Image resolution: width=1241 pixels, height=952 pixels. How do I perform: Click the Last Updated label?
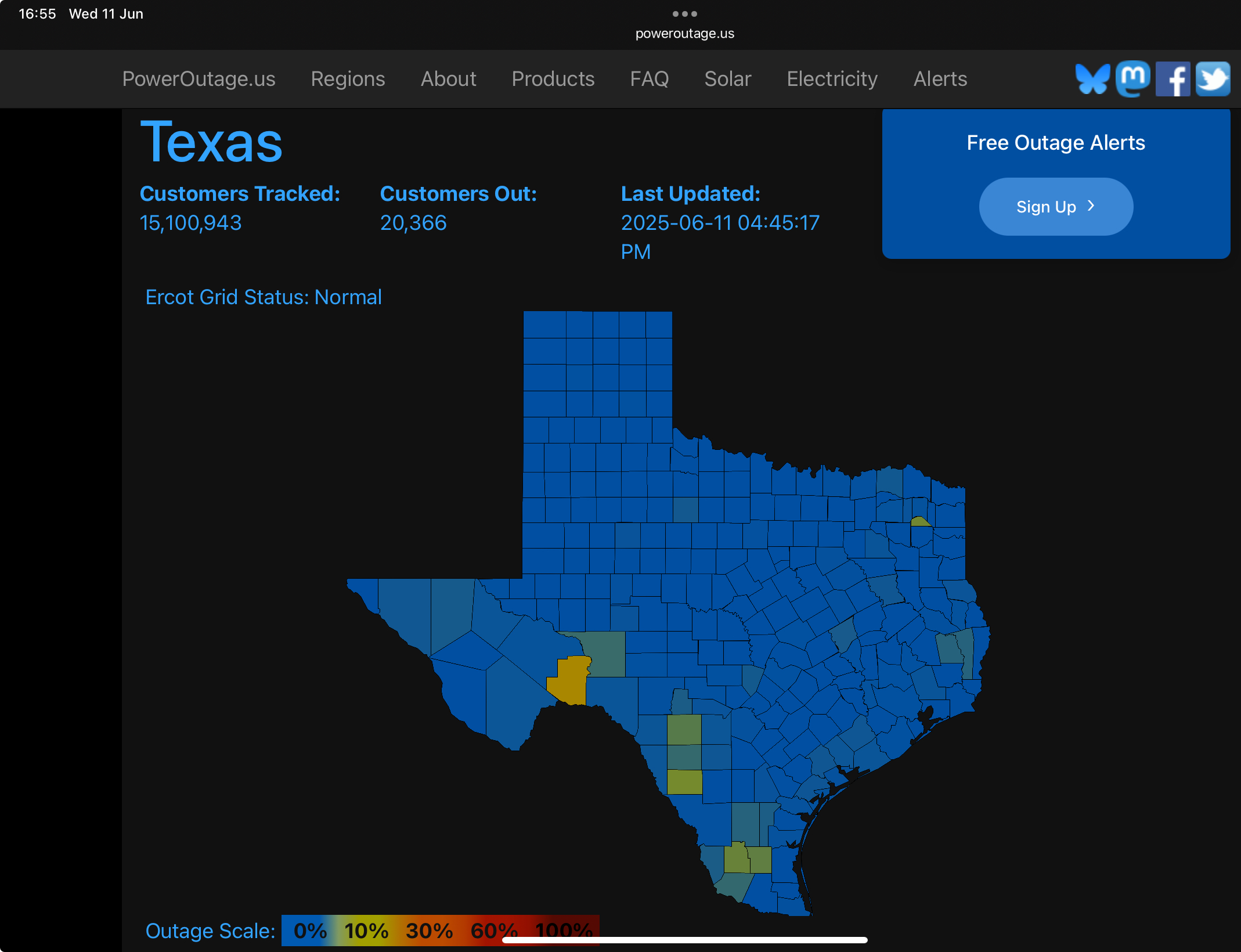[x=691, y=194]
